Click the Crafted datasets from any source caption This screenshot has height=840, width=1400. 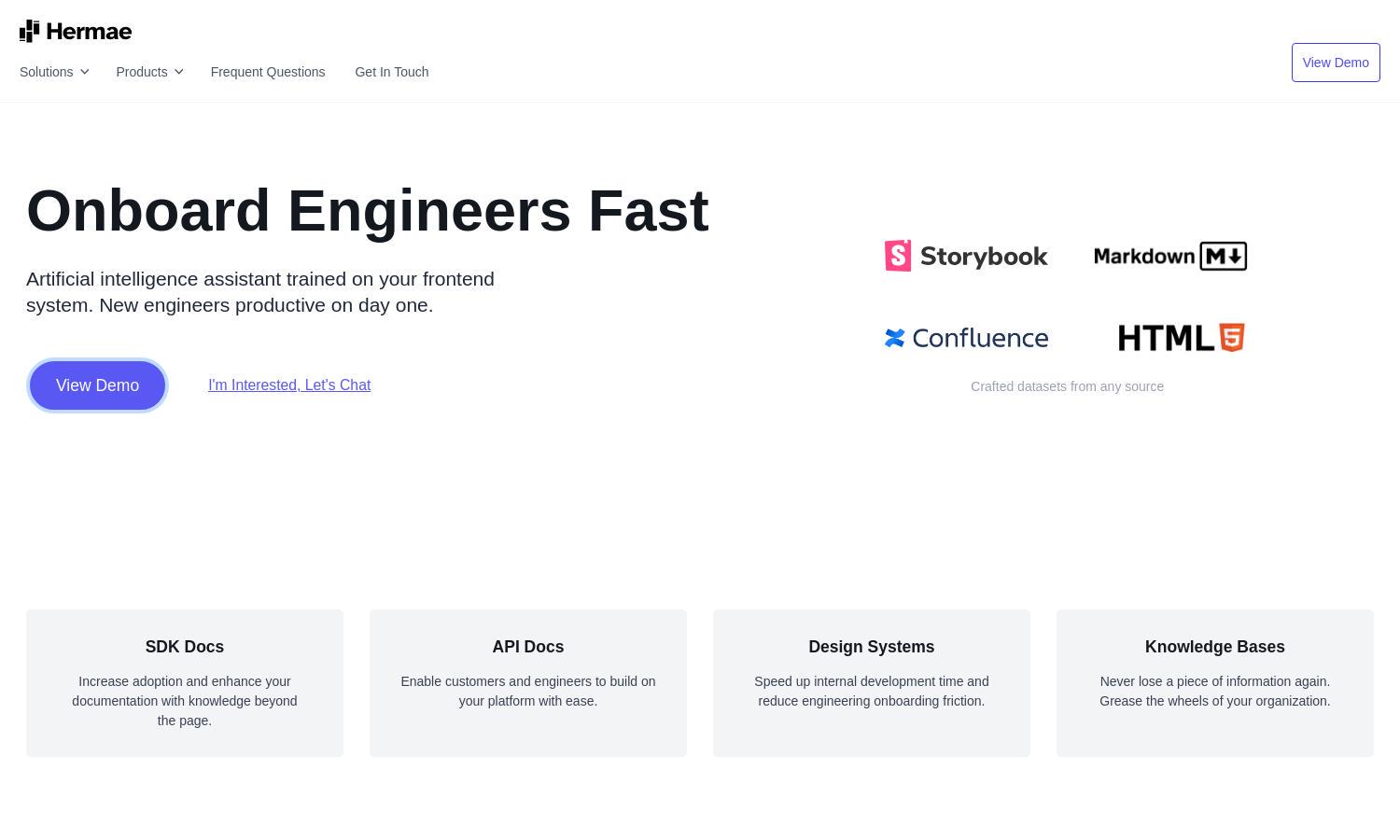1067,386
